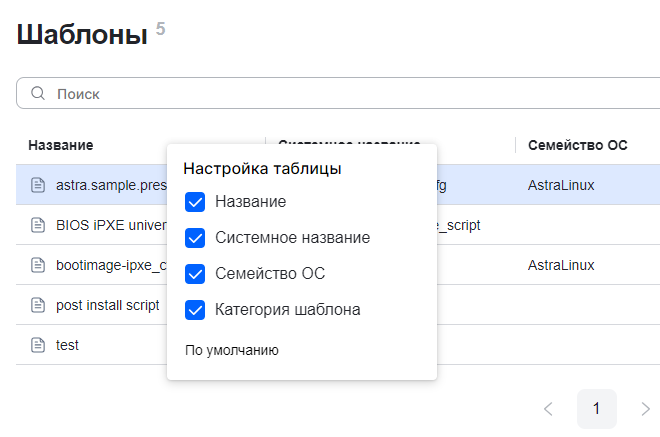The height and width of the screenshot is (437, 660).
Task: Click the search magnifier icon
Action: point(38,93)
